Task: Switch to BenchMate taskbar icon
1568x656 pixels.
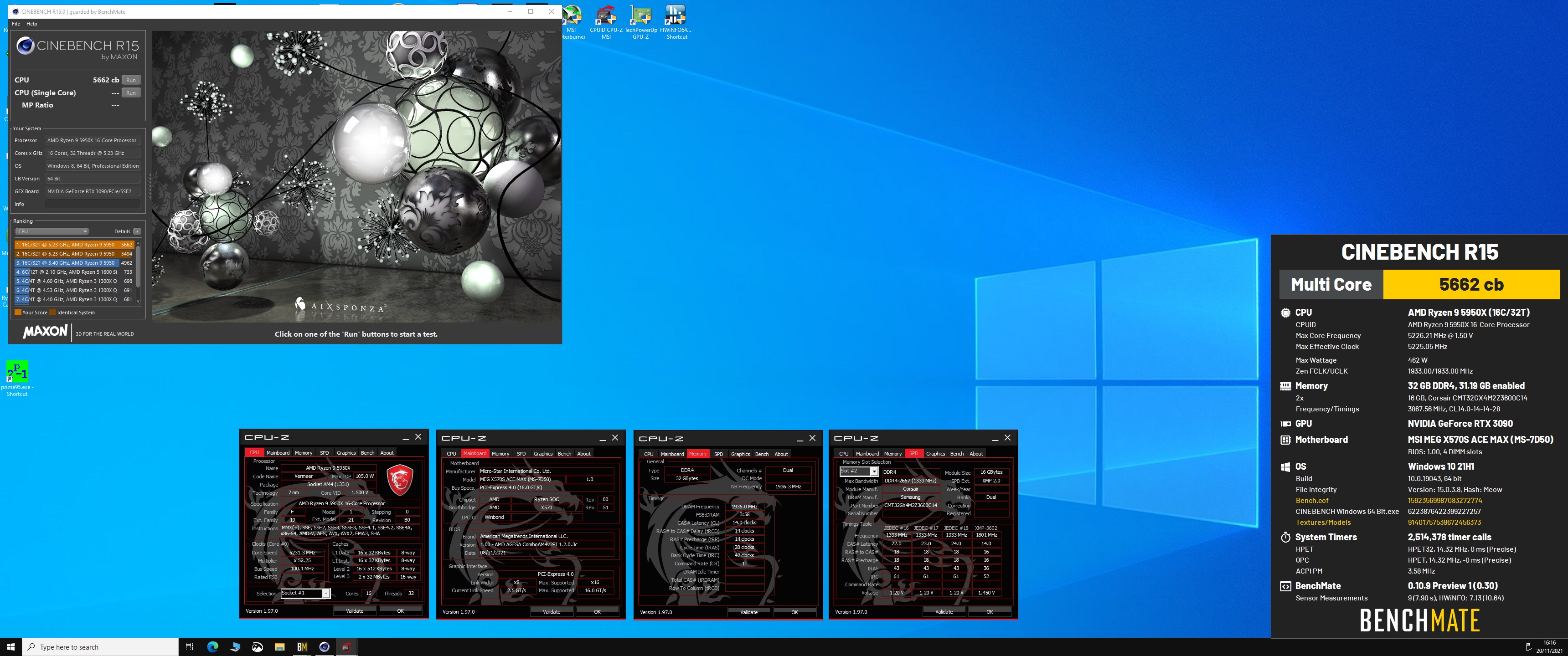Action: [x=302, y=647]
